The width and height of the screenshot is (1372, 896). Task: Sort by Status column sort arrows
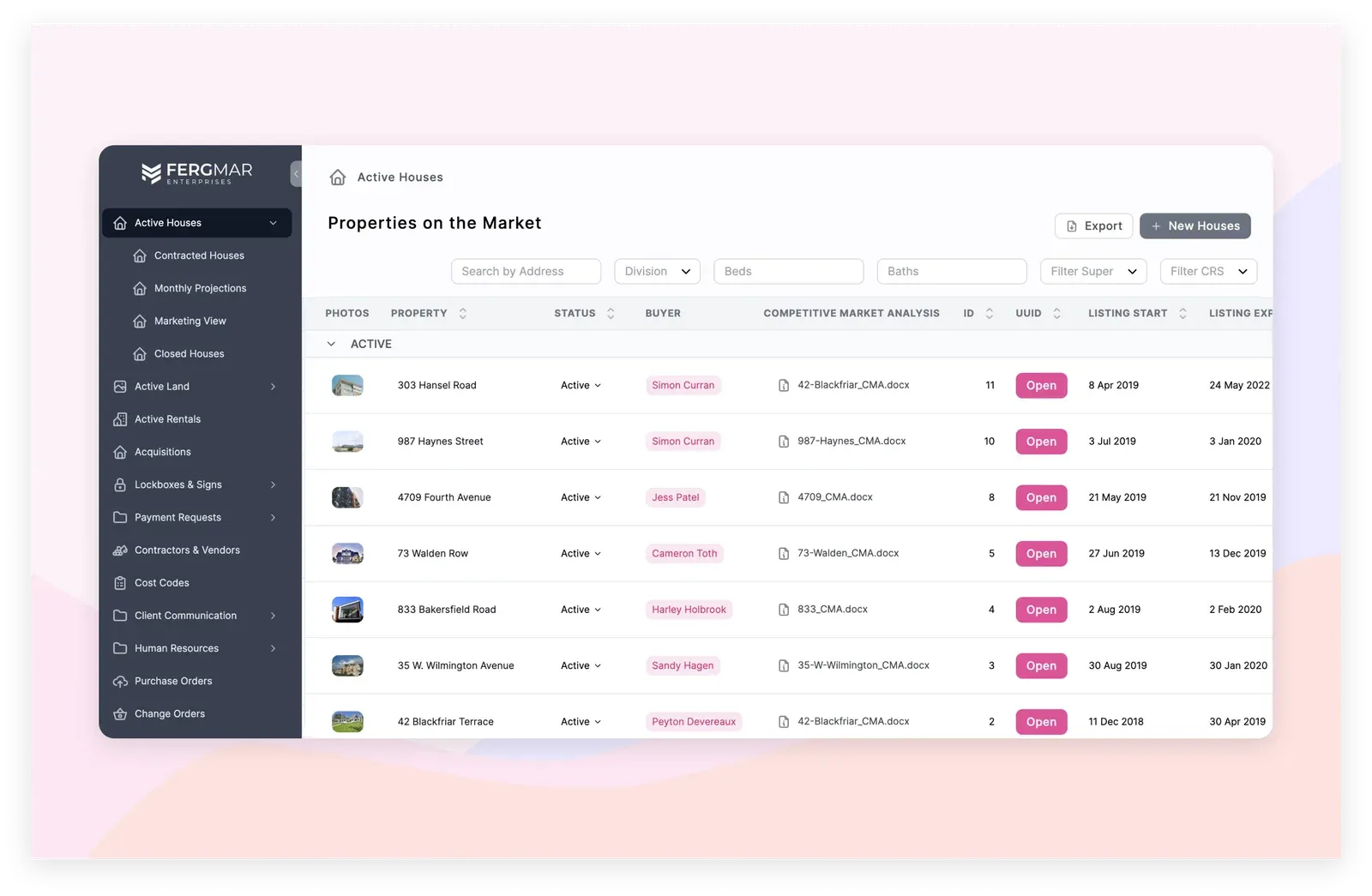click(x=611, y=314)
